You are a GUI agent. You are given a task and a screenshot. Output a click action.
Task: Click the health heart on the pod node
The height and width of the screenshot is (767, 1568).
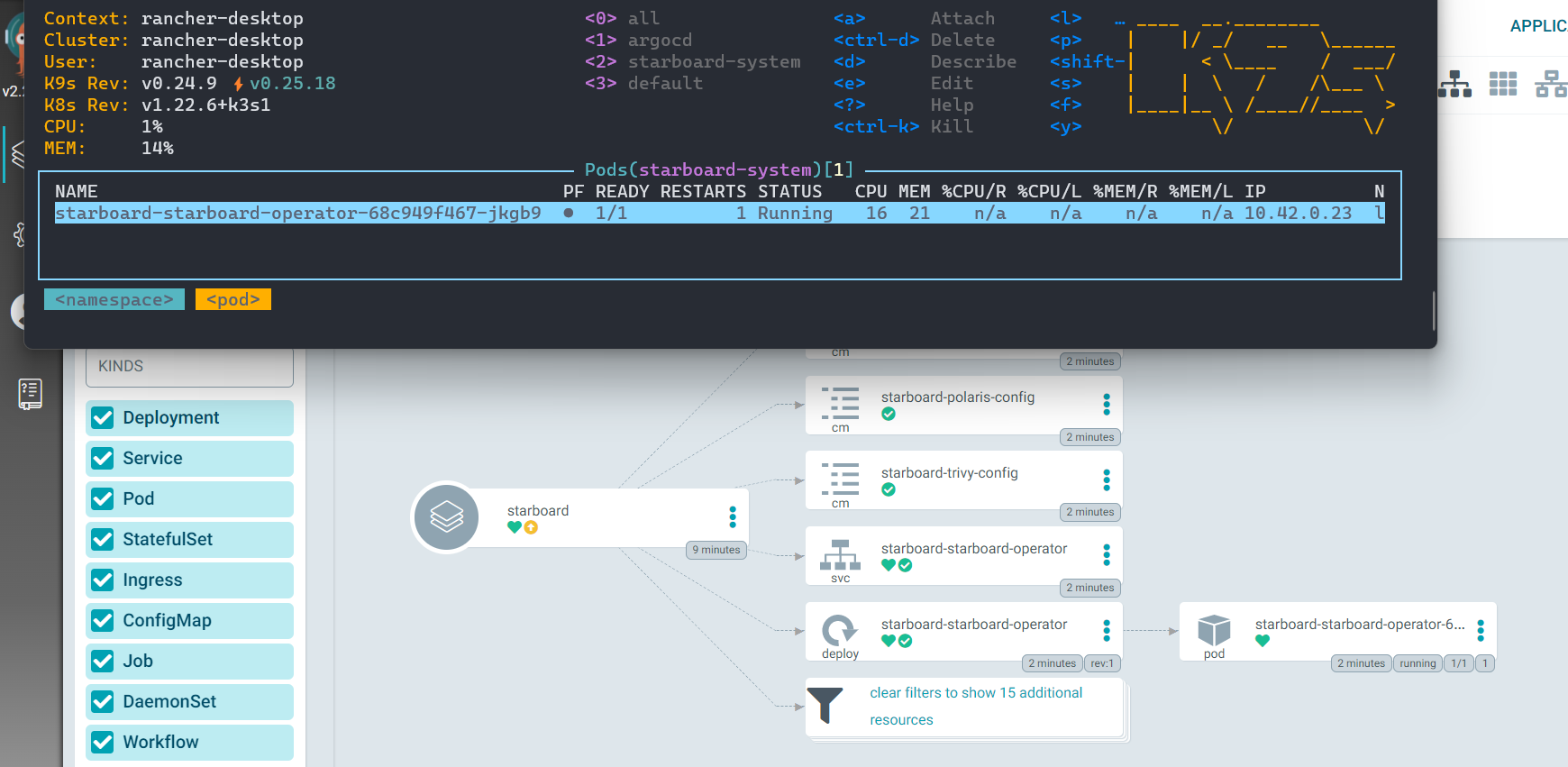[x=1263, y=641]
